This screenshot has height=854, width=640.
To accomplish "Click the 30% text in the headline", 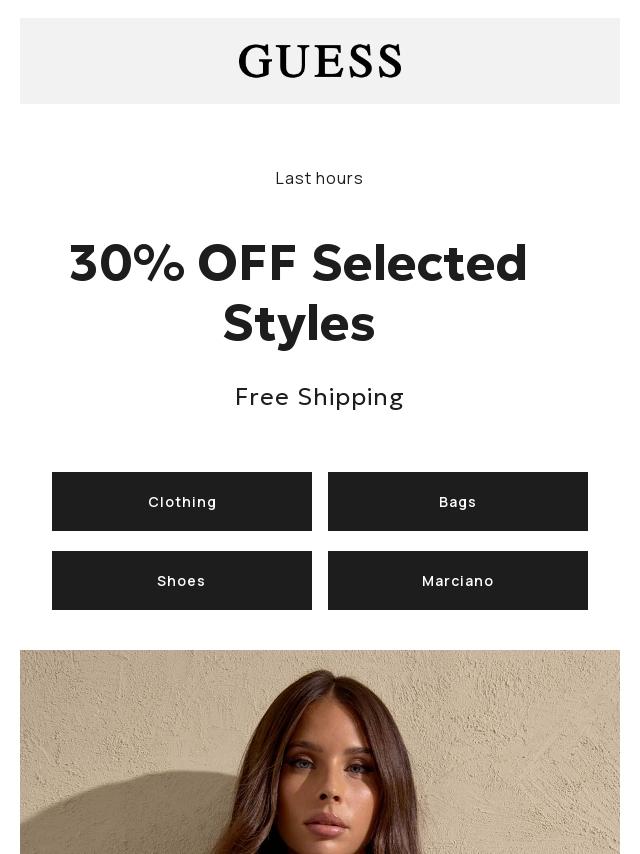I will (x=127, y=264).
